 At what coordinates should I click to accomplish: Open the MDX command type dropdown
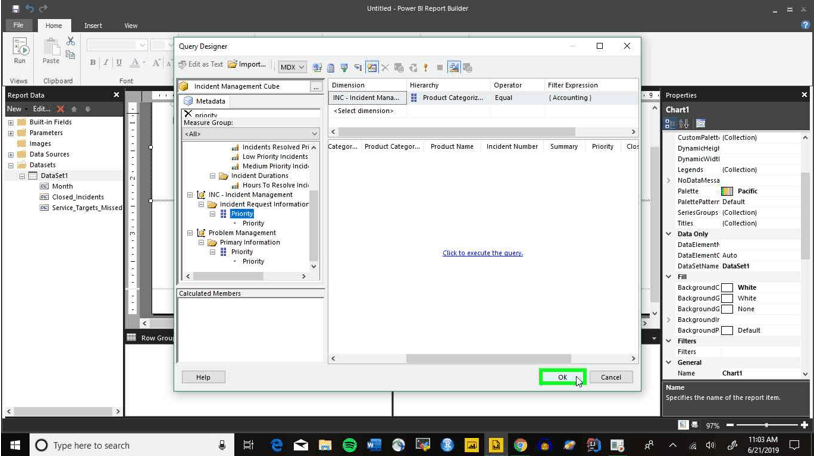pos(292,67)
